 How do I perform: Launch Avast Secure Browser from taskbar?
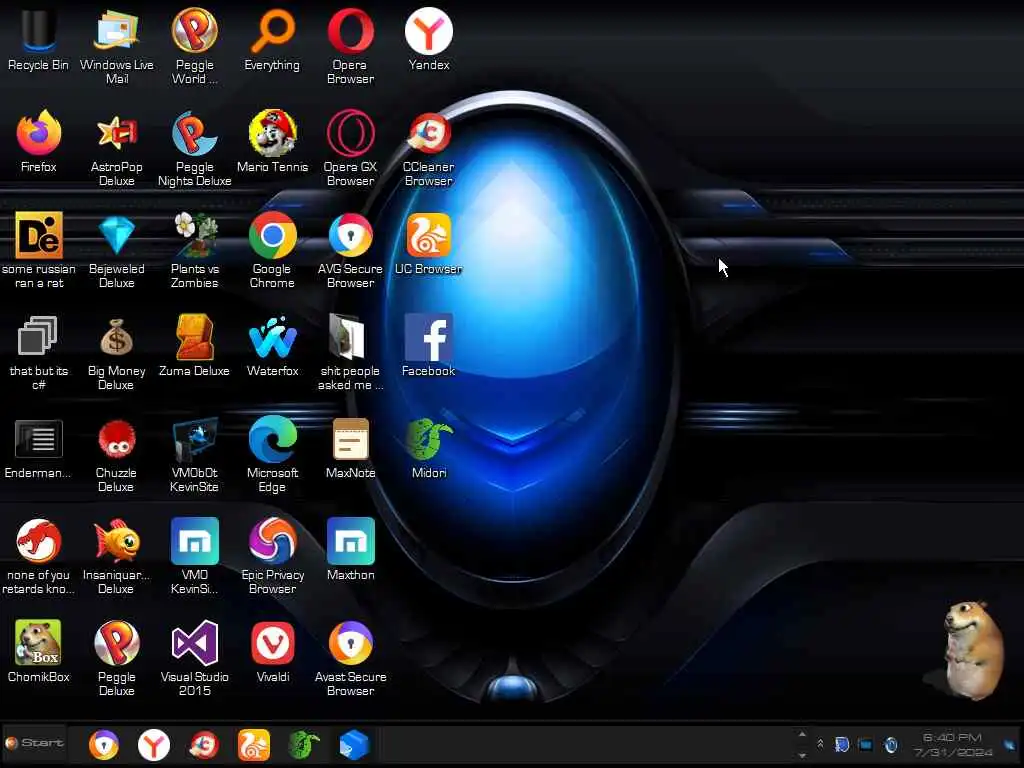(x=104, y=744)
